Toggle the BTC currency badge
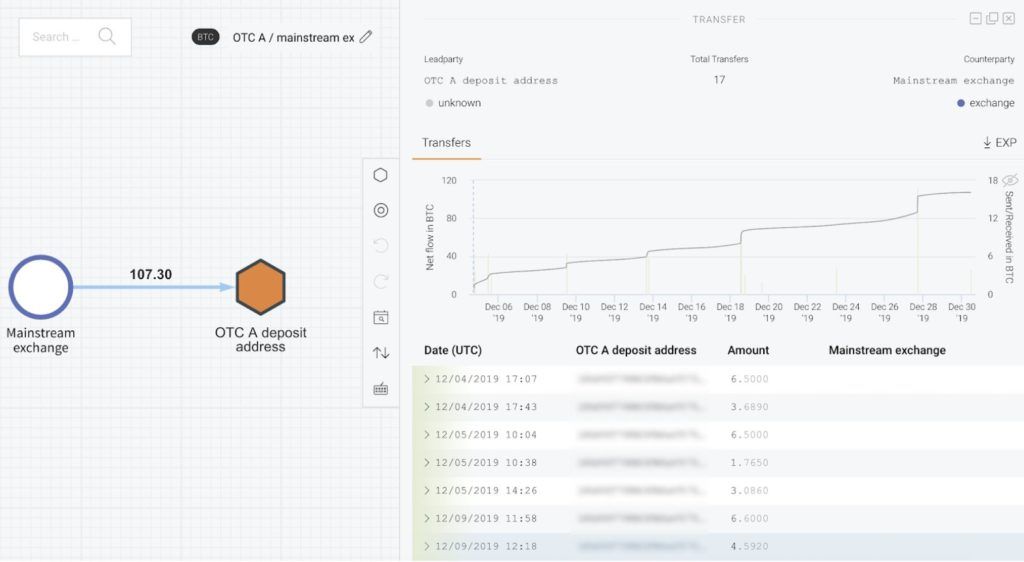The height and width of the screenshot is (562, 1024). pos(205,37)
